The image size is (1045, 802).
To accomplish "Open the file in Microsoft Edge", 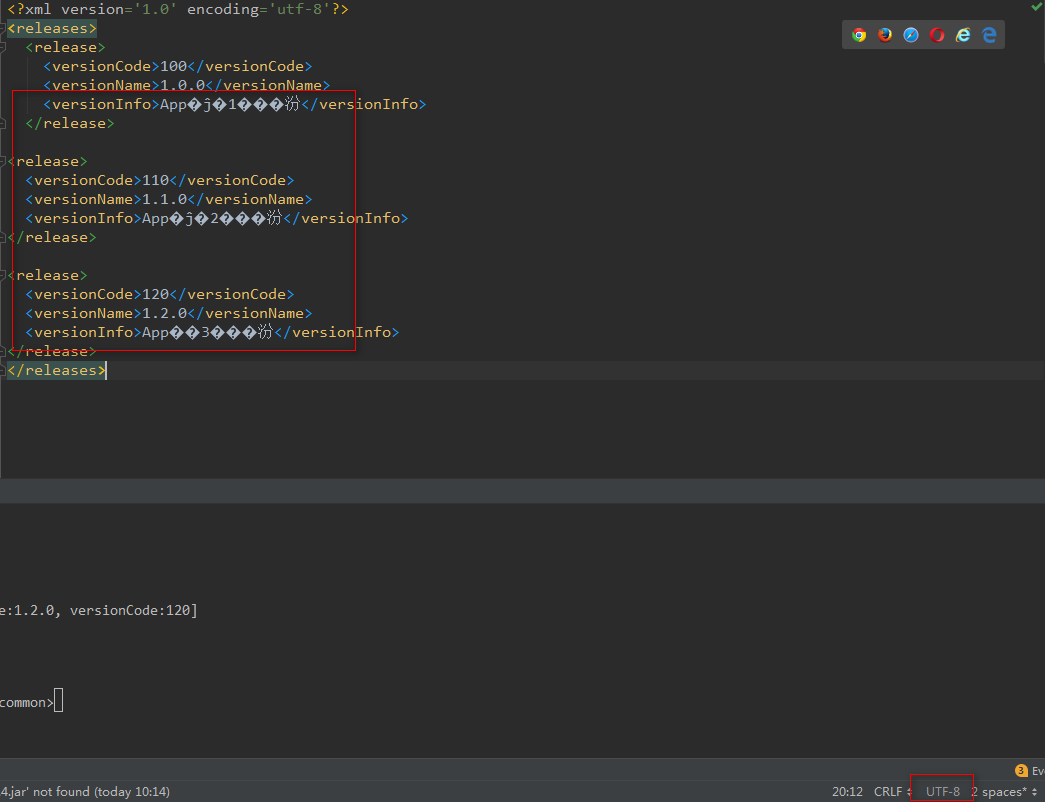I will (988, 34).
